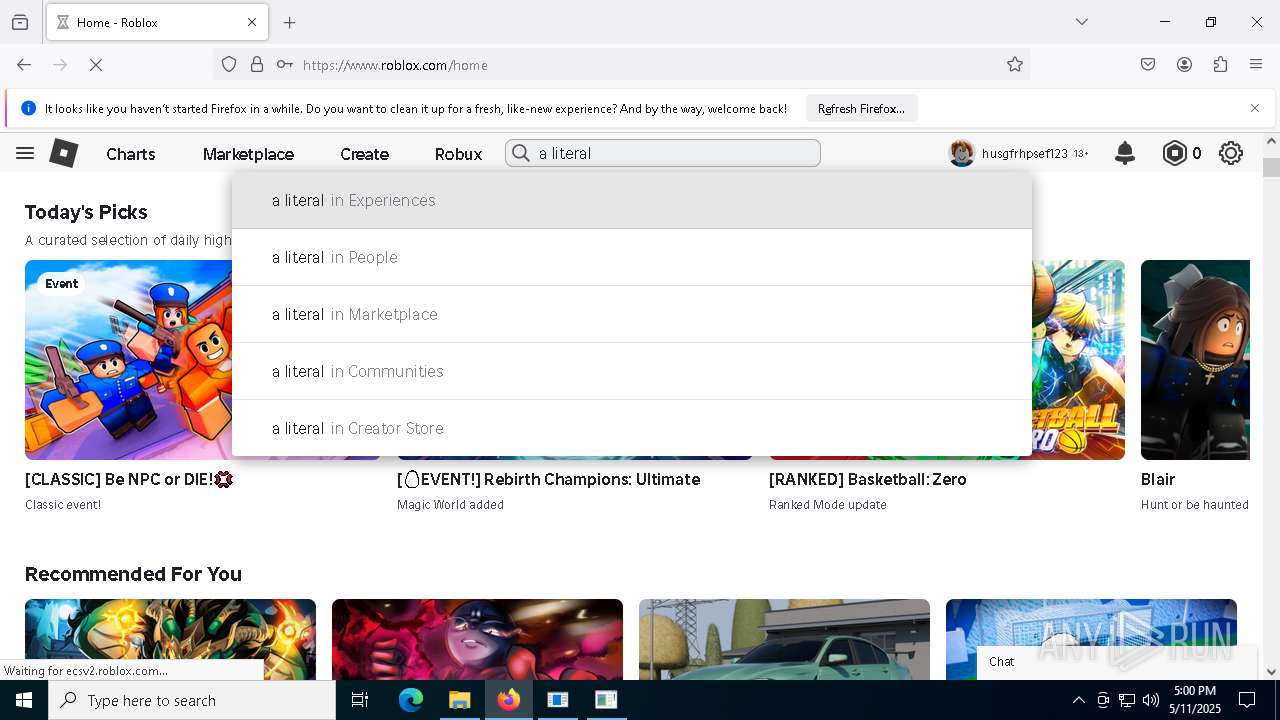Click the Firefox address bar URL
Viewport: 1280px width, 720px height.
[395, 65]
